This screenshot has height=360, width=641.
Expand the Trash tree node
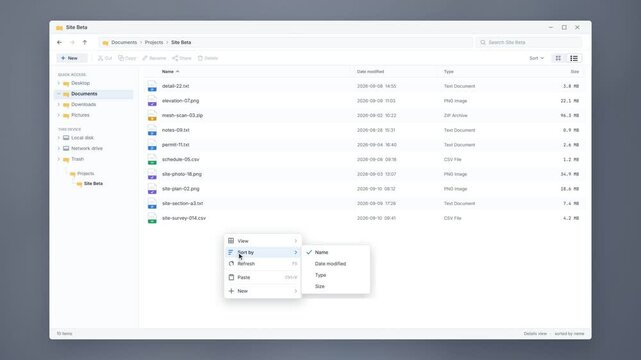tap(59, 159)
